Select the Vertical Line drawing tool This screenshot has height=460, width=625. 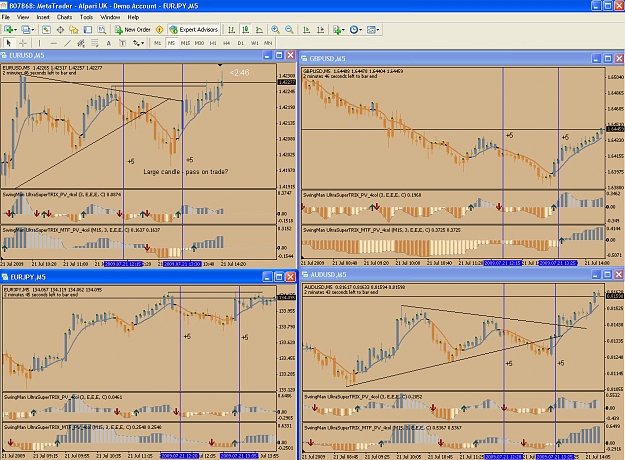pyautogui.click(x=39, y=43)
